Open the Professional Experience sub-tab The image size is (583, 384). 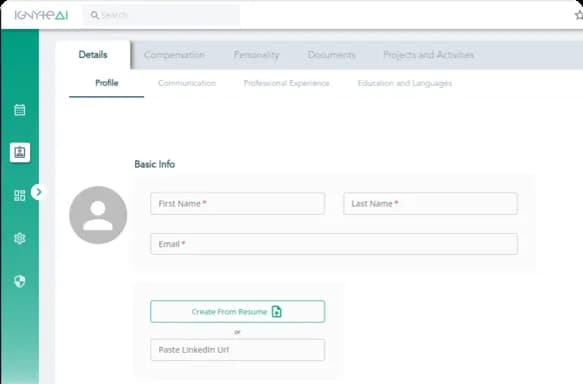coord(287,83)
